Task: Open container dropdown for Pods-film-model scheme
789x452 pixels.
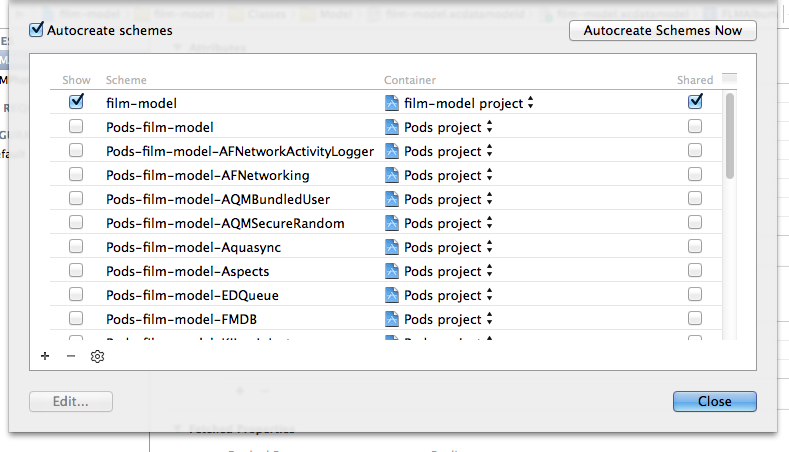Action: click(x=490, y=127)
